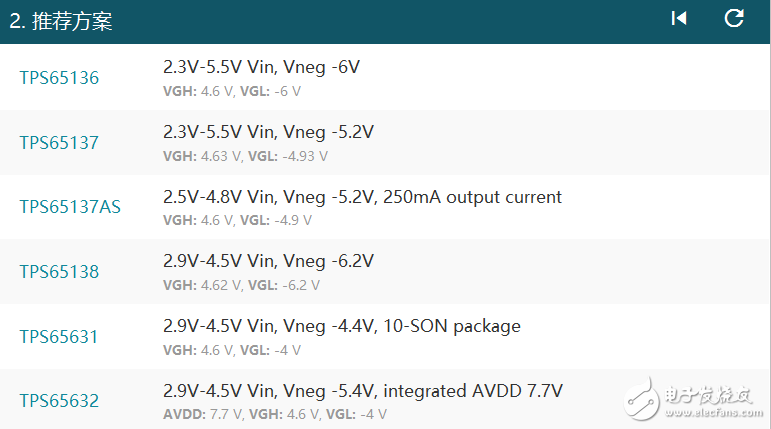Click the skip-to-first-step icon in header

pyautogui.click(x=679, y=19)
